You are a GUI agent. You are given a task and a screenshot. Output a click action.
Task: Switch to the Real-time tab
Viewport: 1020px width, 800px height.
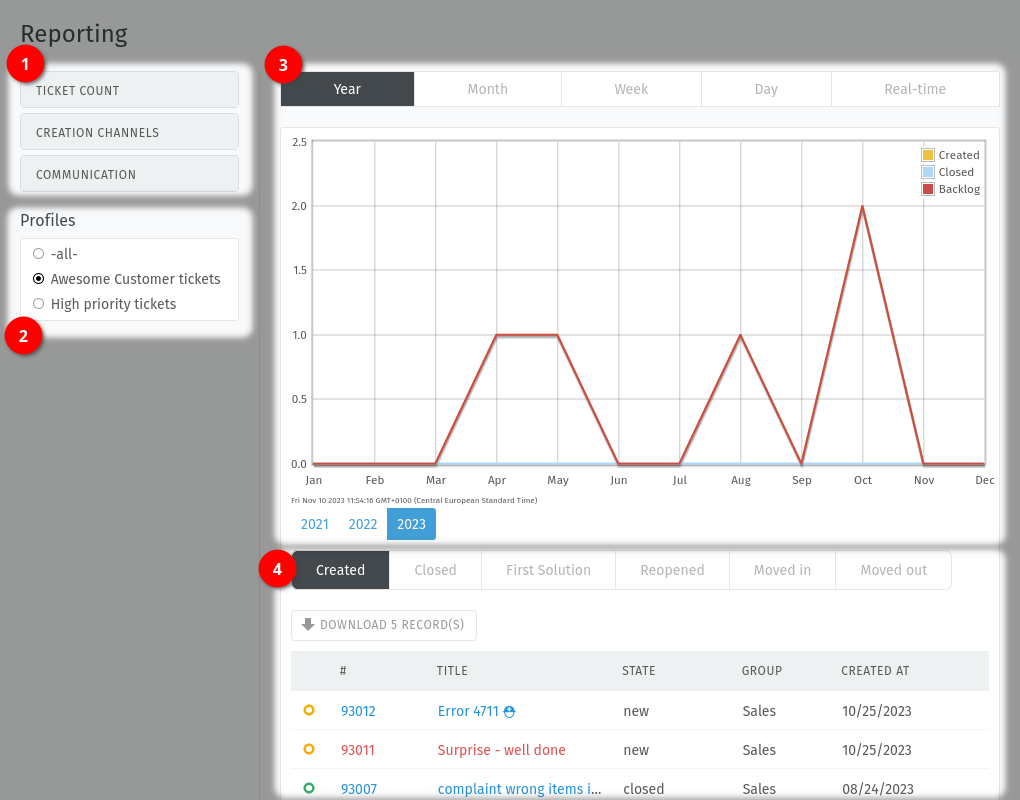tap(915, 89)
